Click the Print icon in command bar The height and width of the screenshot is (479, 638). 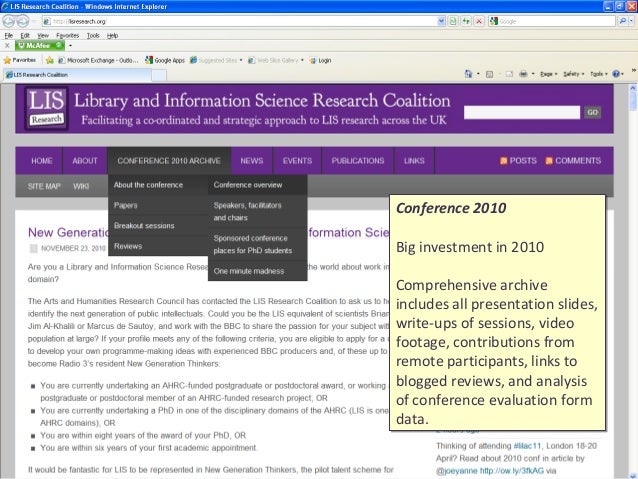[x=523, y=74]
